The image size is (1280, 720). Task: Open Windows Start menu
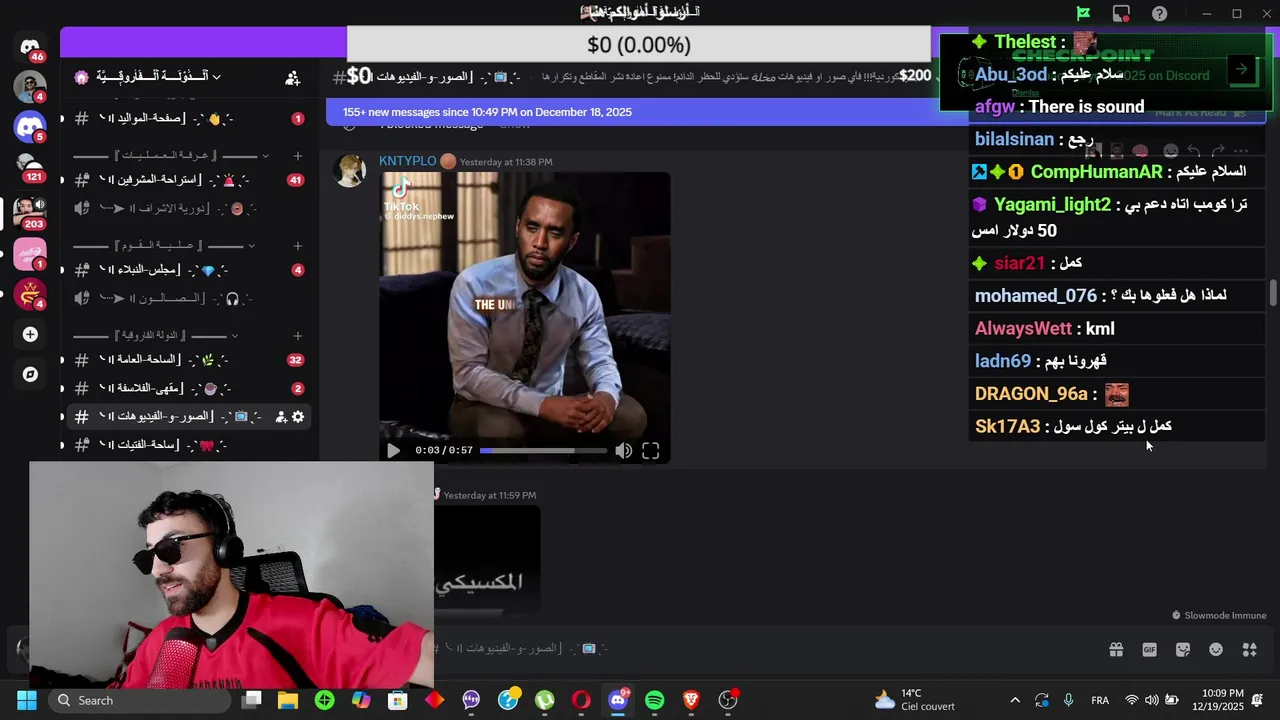(x=27, y=700)
